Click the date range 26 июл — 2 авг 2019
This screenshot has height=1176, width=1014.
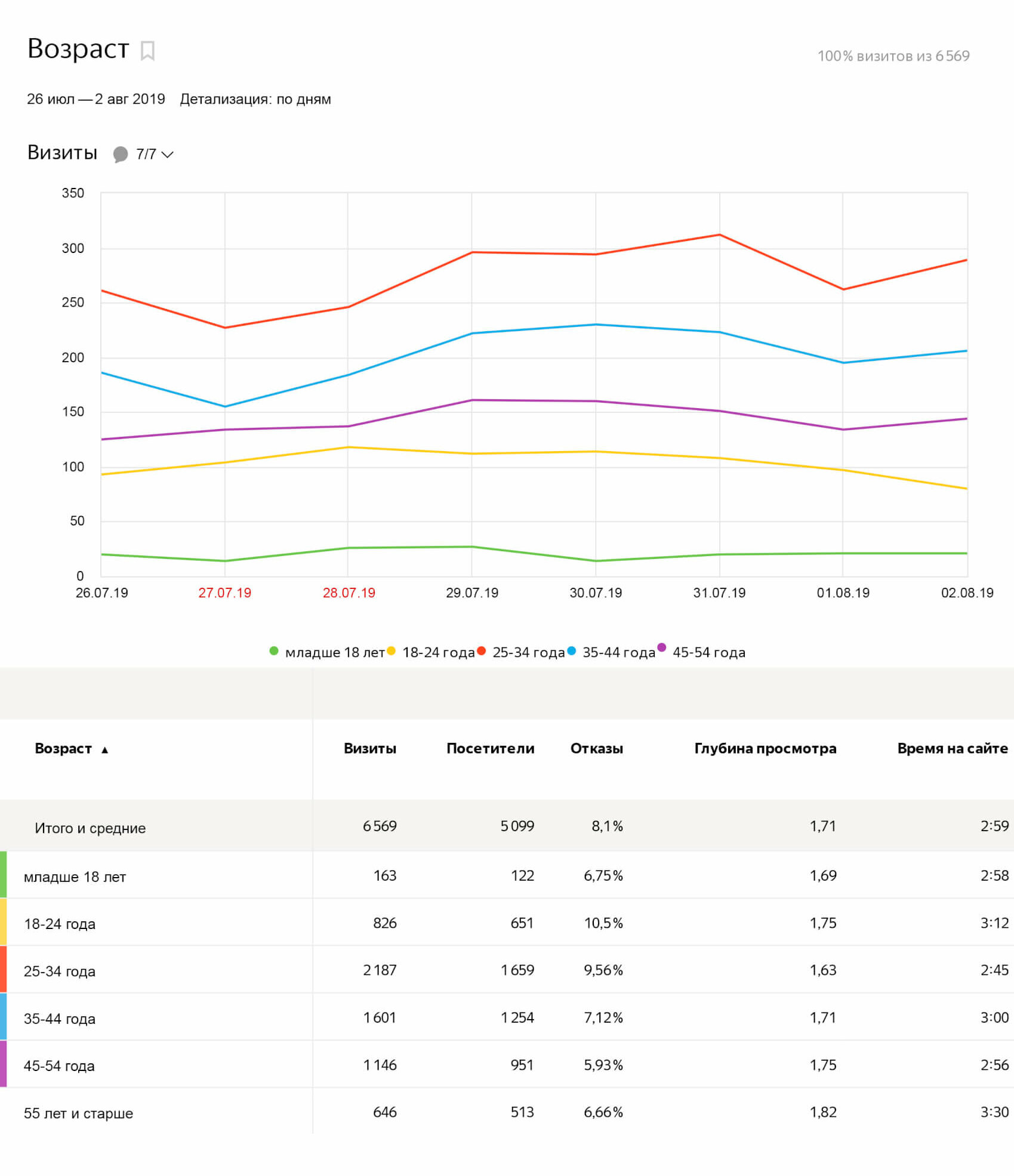96,99
